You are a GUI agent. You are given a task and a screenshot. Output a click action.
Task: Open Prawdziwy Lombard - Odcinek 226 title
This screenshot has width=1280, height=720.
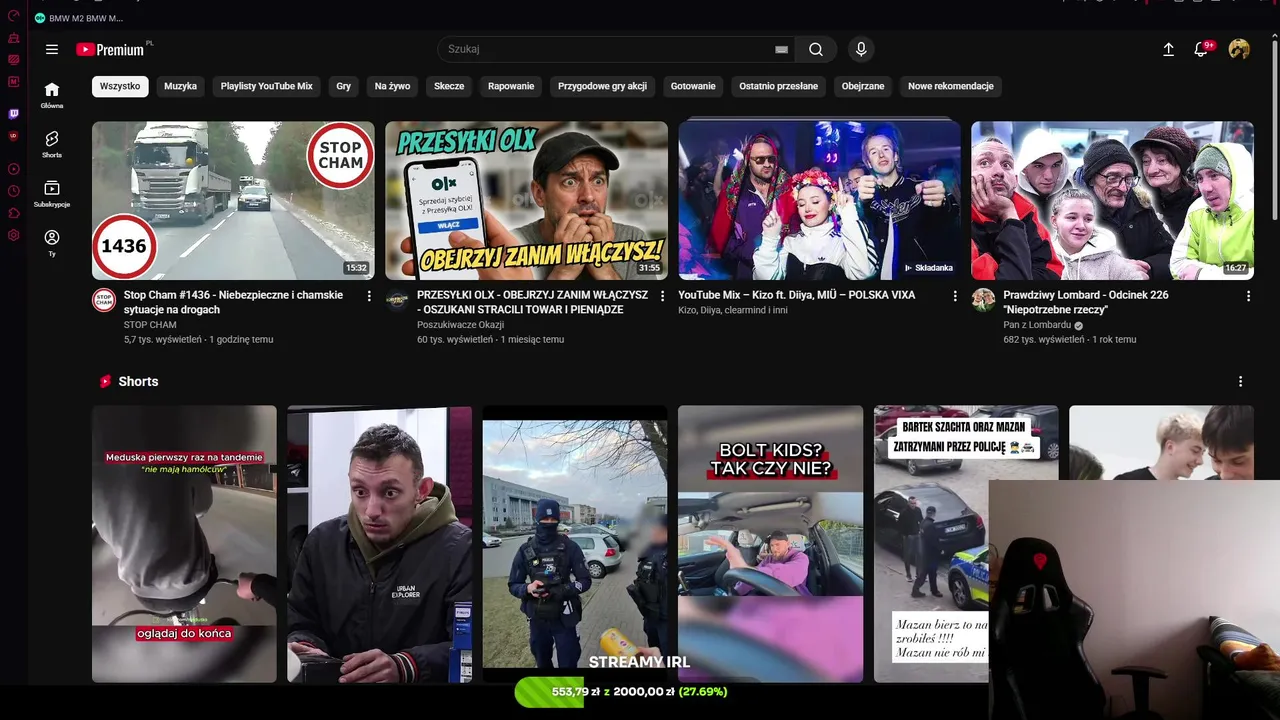click(x=1086, y=302)
